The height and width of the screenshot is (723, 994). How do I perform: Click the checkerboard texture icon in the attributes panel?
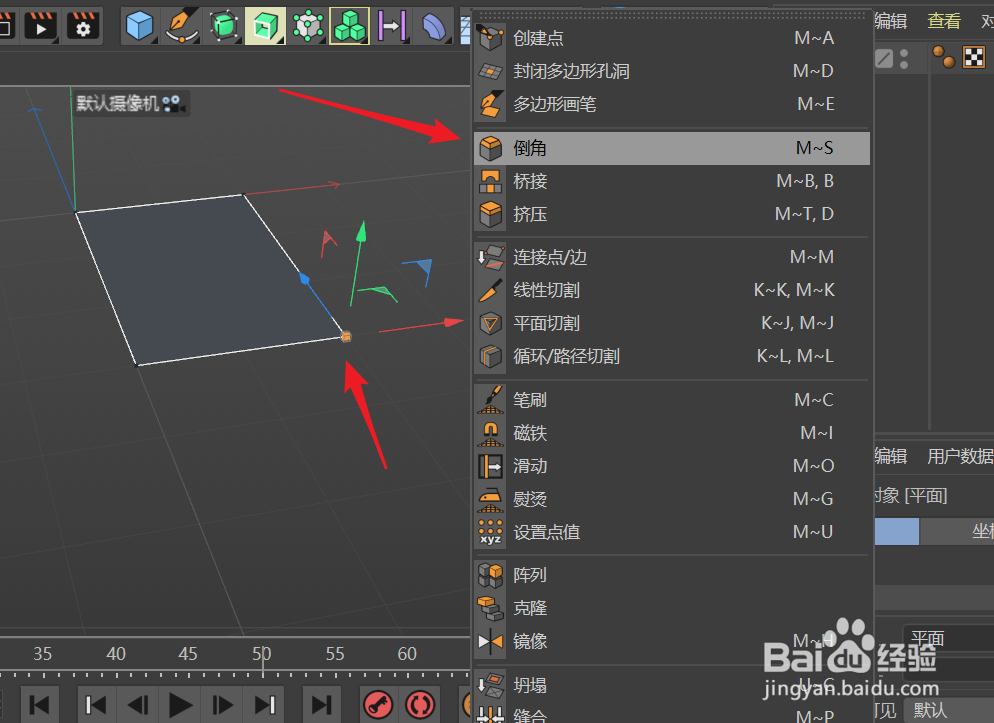pyautogui.click(x=974, y=57)
